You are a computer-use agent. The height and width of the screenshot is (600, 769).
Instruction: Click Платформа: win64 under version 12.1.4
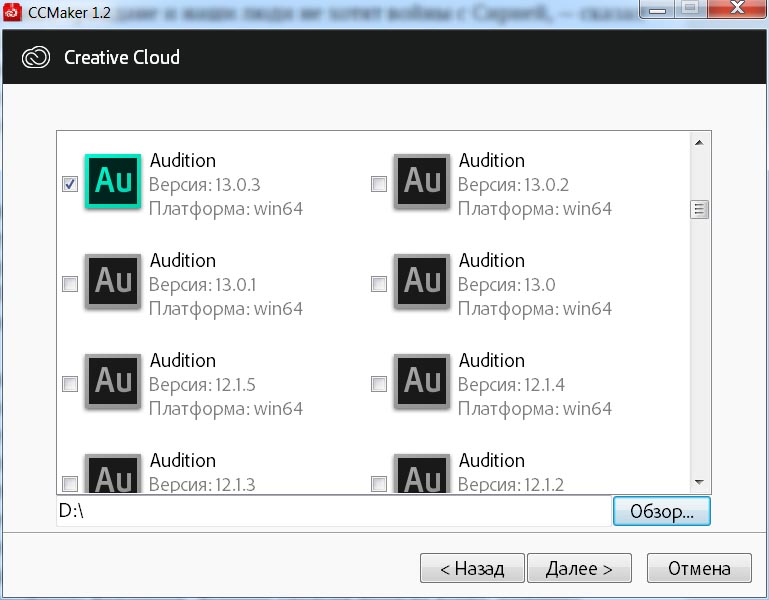pyautogui.click(x=535, y=409)
